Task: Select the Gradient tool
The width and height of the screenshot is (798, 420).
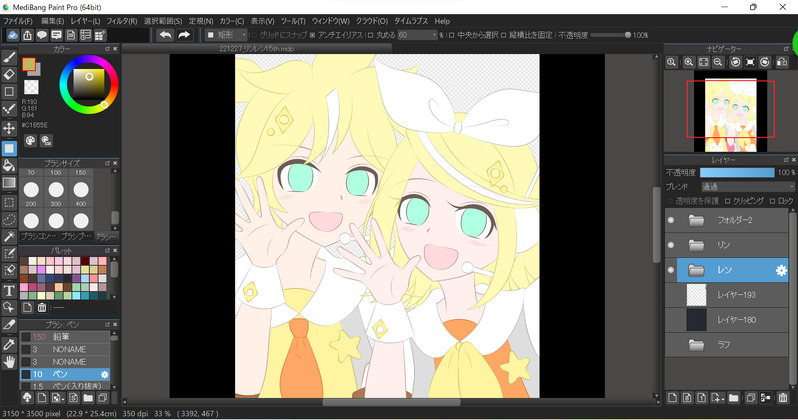Action: [x=9, y=182]
